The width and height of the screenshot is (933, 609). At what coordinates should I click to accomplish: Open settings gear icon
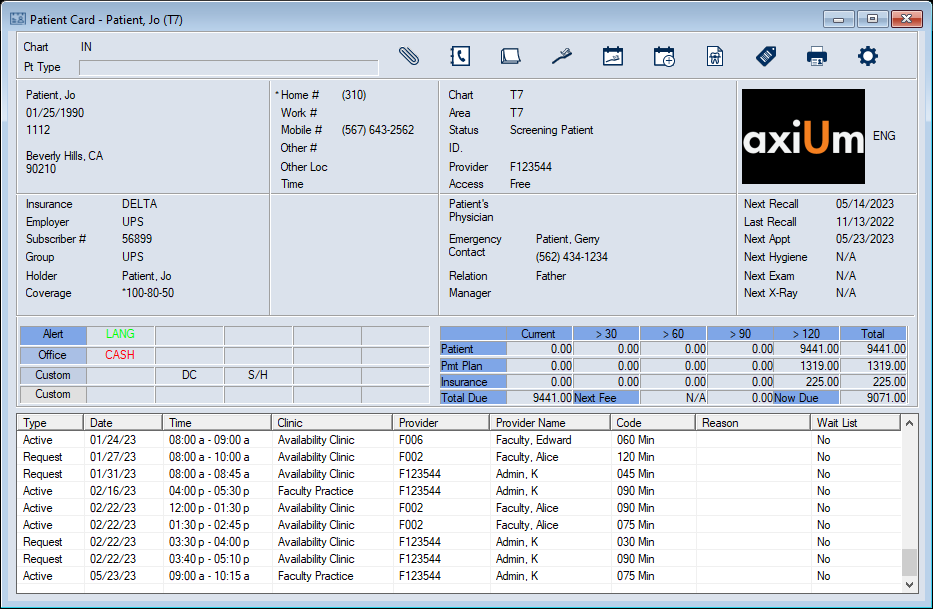pos(868,56)
